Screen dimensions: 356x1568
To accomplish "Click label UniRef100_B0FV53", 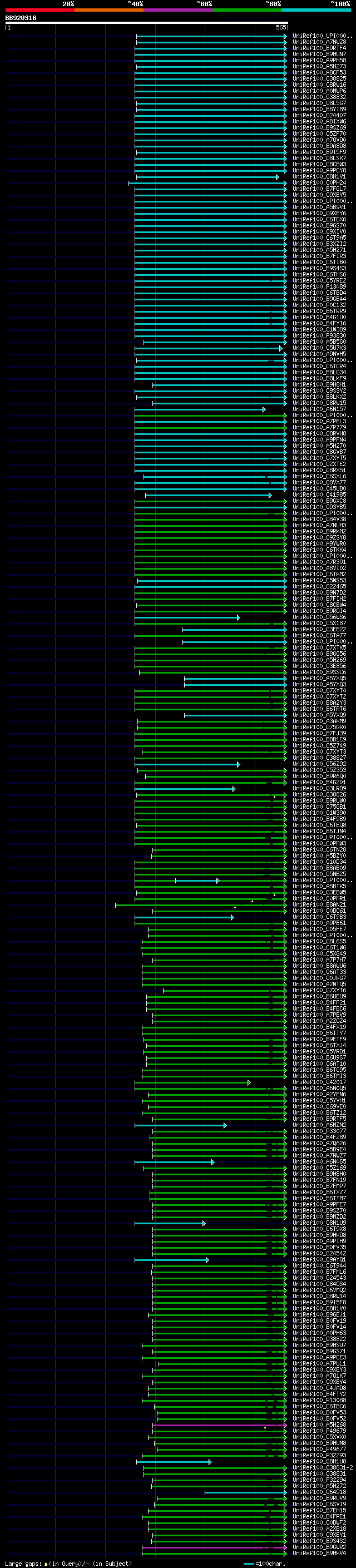I will click(x=319, y=1412).
